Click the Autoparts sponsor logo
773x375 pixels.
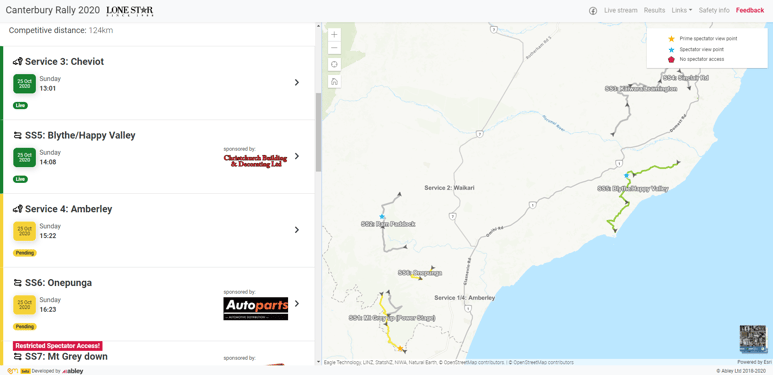(255, 308)
